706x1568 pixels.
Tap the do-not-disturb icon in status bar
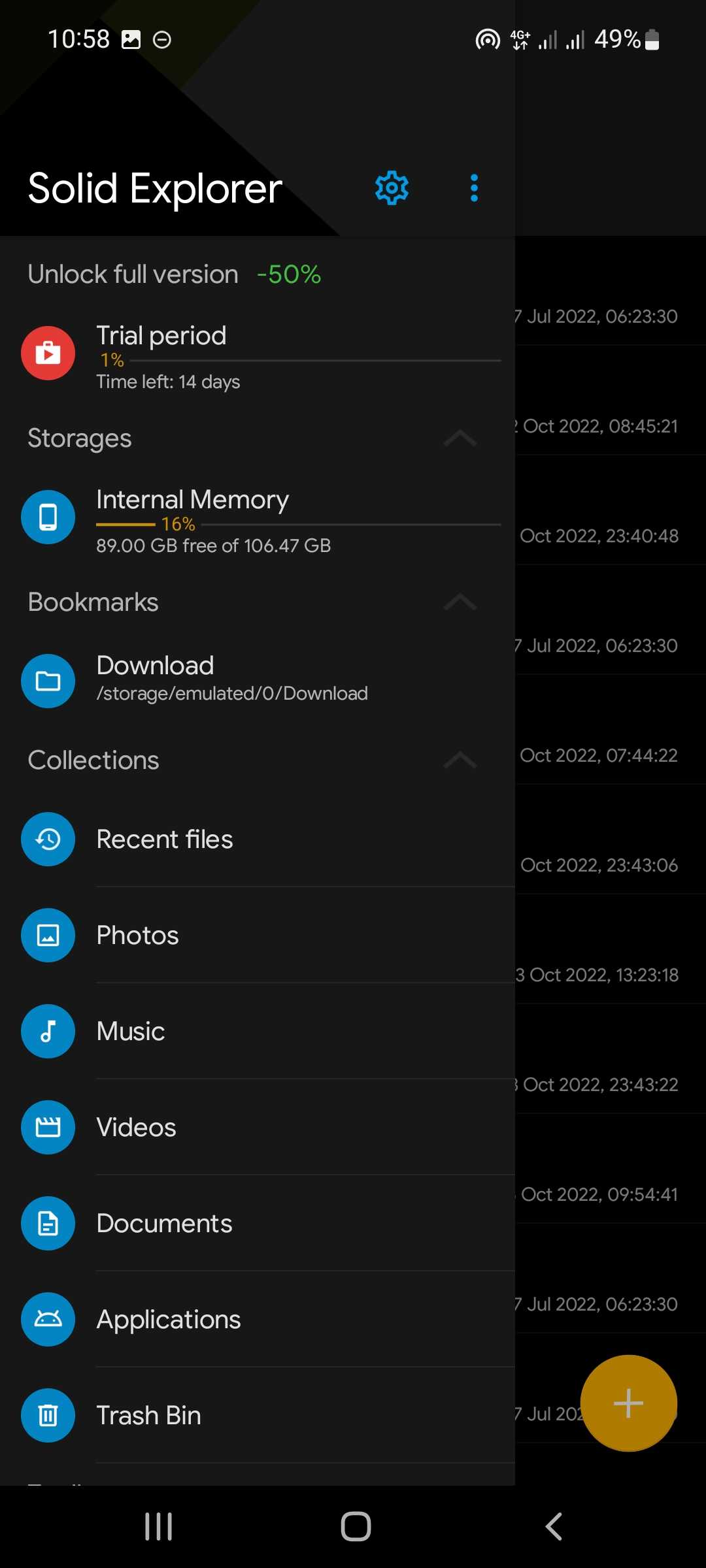coord(162,40)
